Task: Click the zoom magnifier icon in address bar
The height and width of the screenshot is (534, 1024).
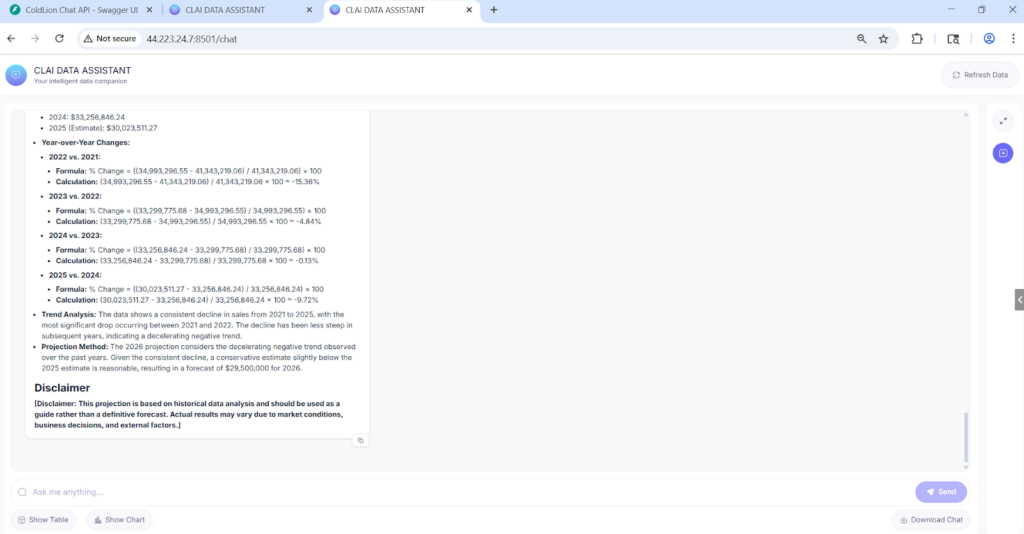Action: tap(861, 39)
